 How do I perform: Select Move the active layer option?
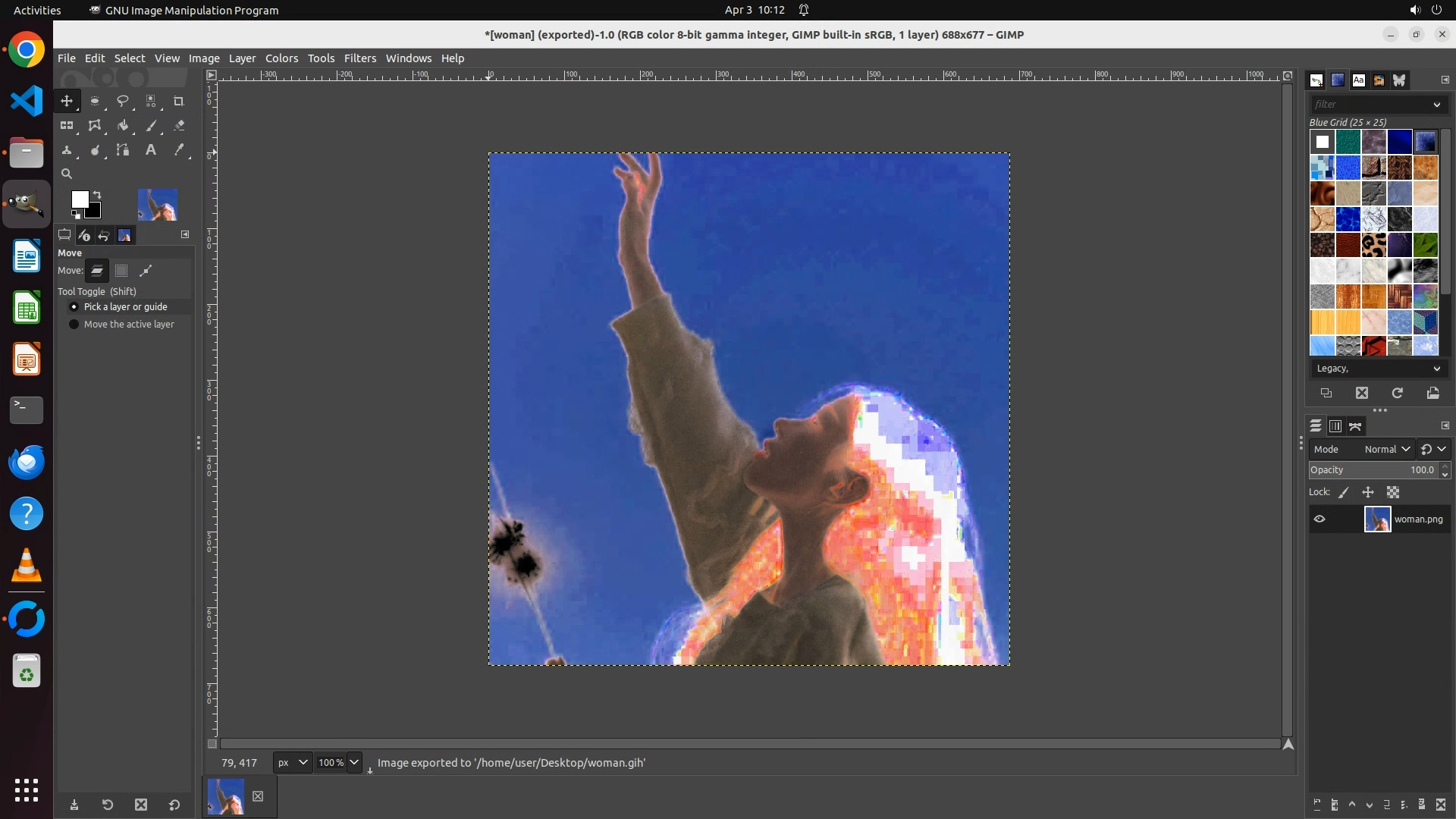point(74,325)
